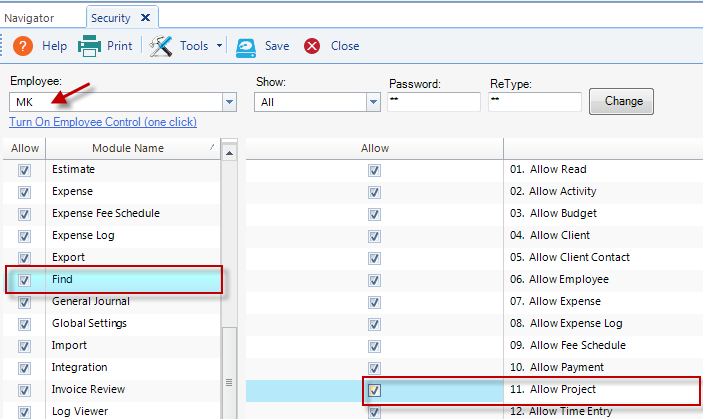Click the Save toolbar label
The width and height of the screenshot is (703, 419).
277,46
